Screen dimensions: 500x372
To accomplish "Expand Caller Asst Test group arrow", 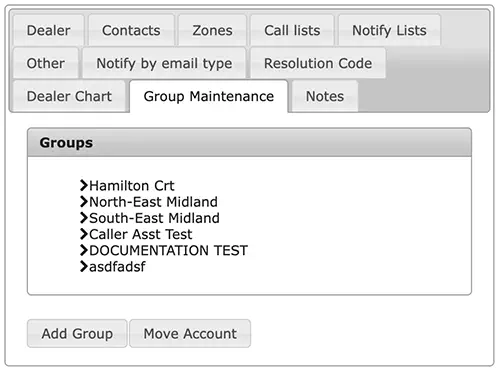I will (84, 234).
